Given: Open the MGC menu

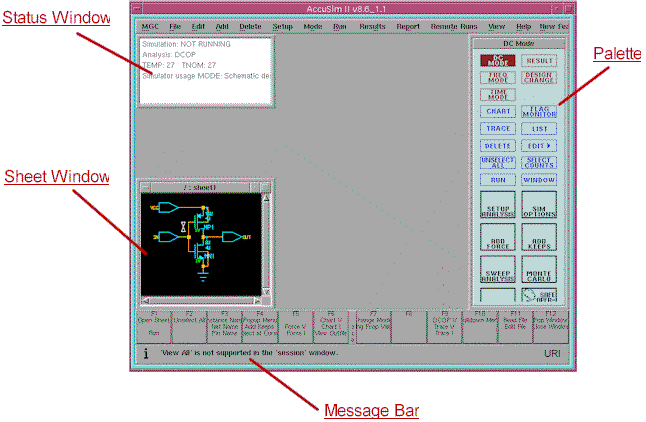Looking at the screenshot, I should tap(150, 26).
